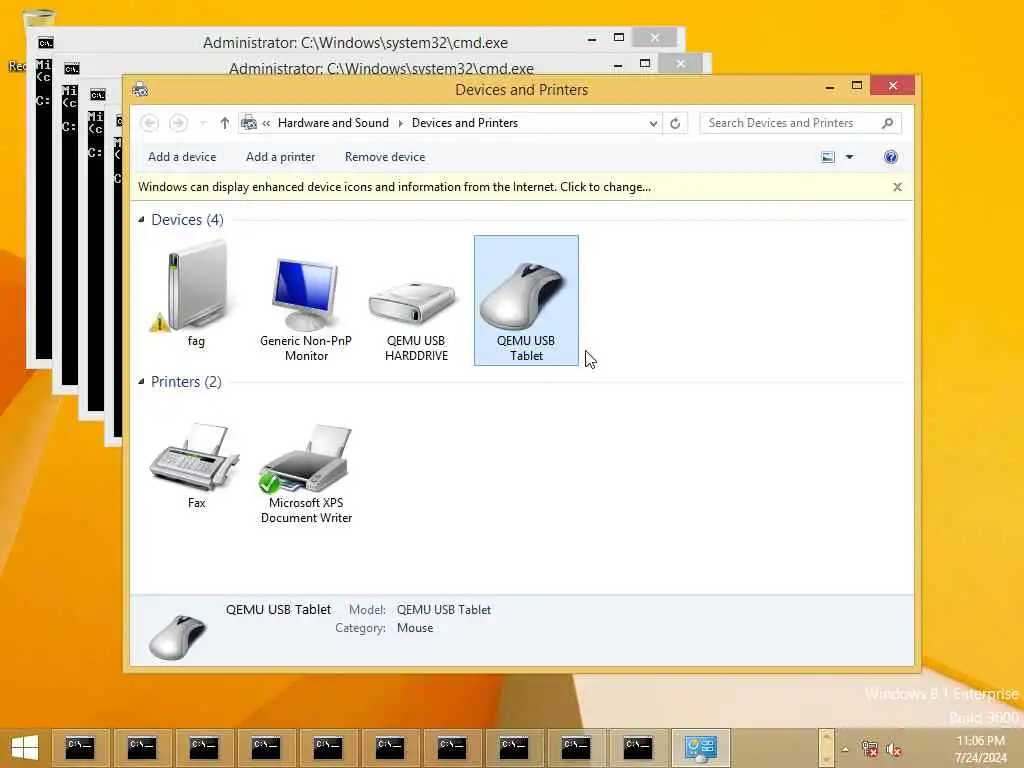Click Add a printer
This screenshot has height=768, width=1024.
pos(280,157)
